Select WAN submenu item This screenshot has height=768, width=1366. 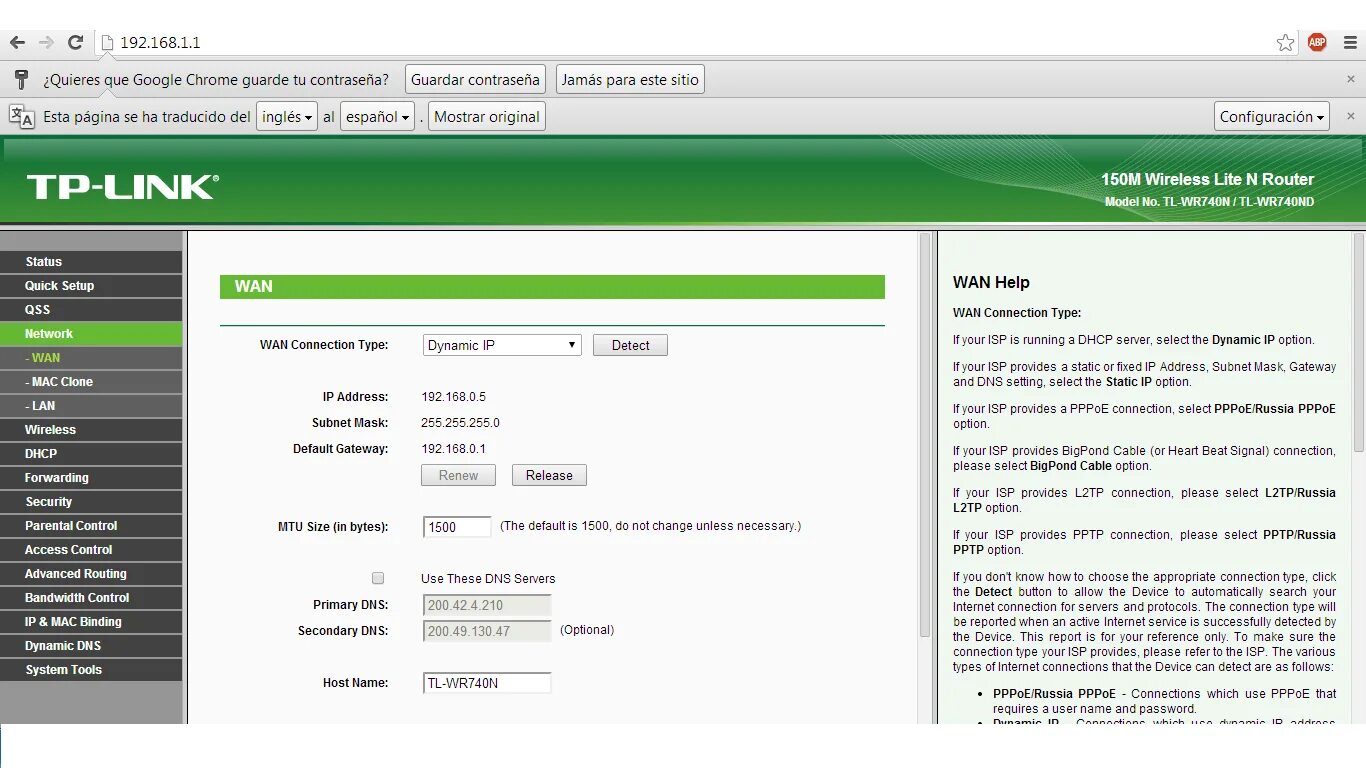coord(91,357)
